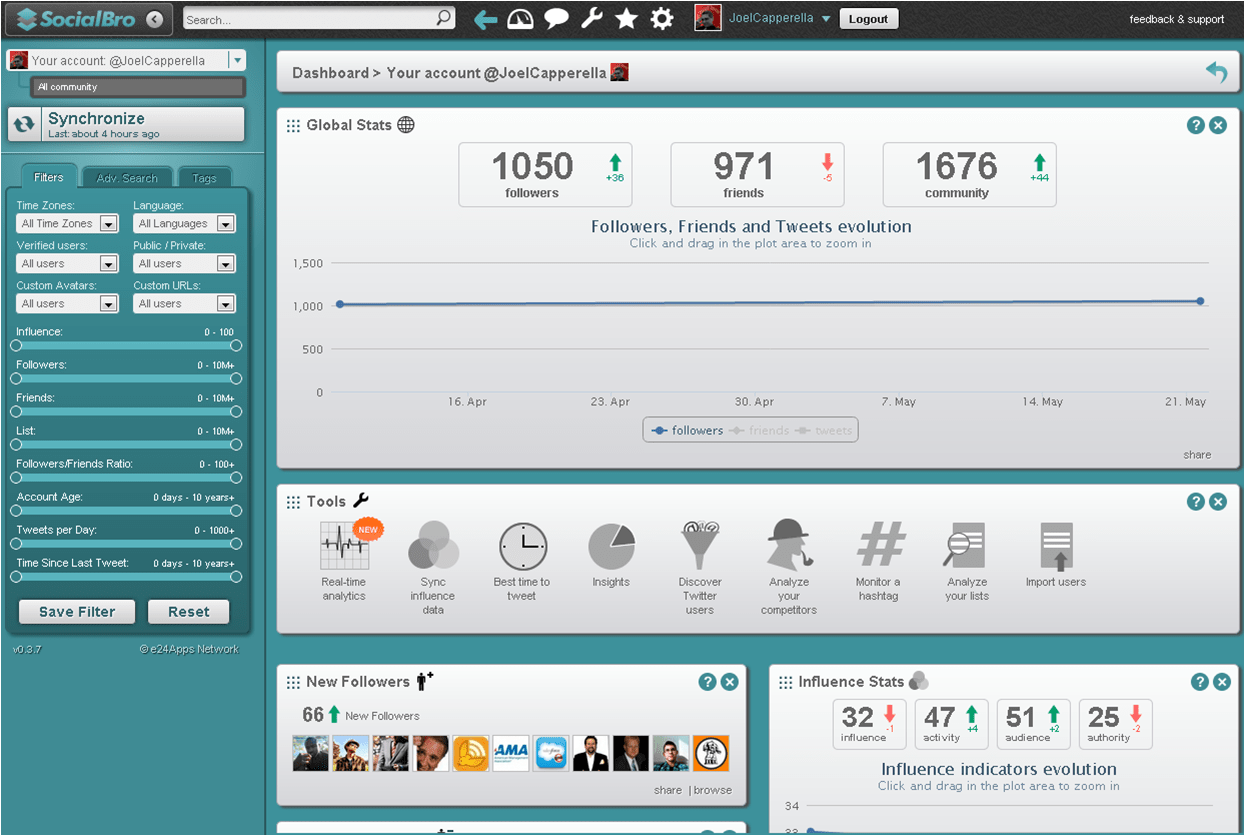Image resolution: width=1245 pixels, height=836 pixels.
Task: Click share link in Global Stats panel
Action: pyautogui.click(x=1197, y=454)
